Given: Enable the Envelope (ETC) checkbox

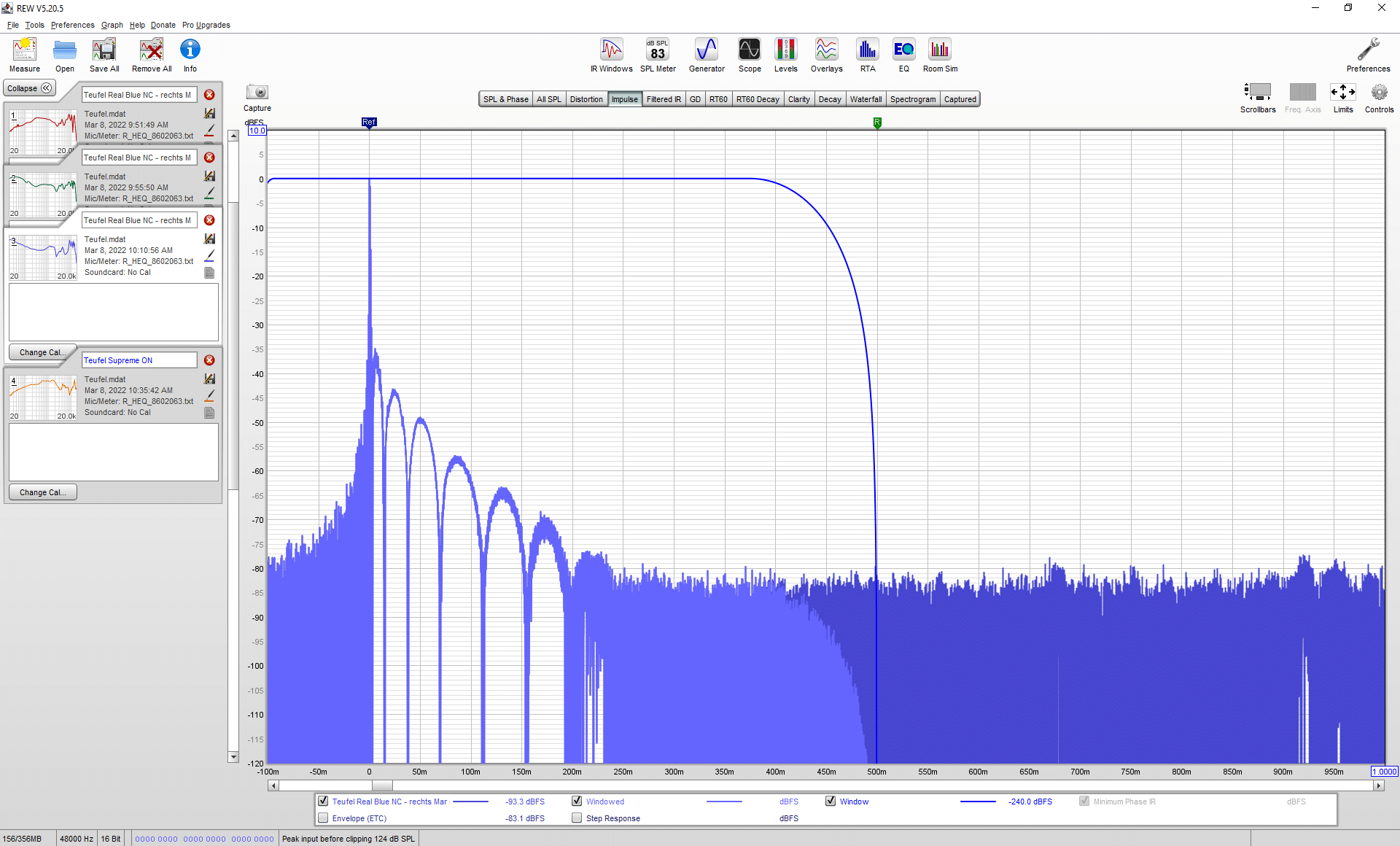Looking at the screenshot, I should pos(323,818).
